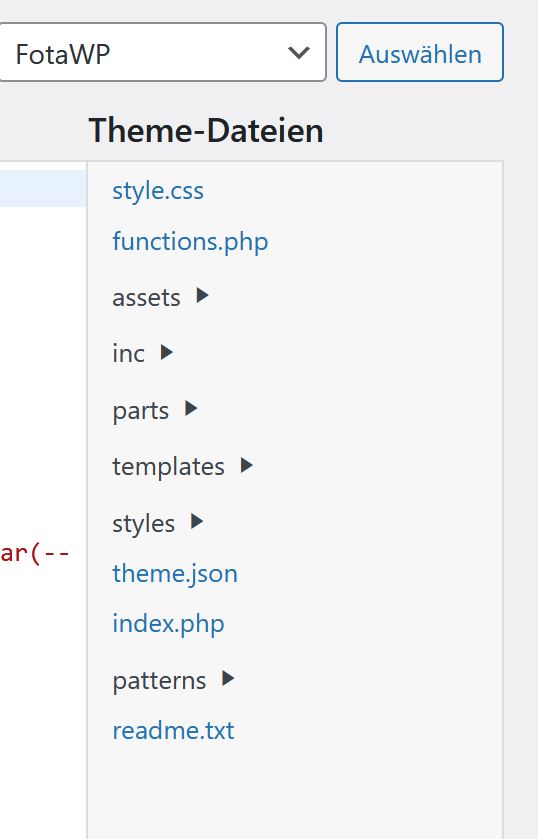The height and width of the screenshot is (839, 538).
Task: Expand the templates folder arrow
Action: click(246, 465)
